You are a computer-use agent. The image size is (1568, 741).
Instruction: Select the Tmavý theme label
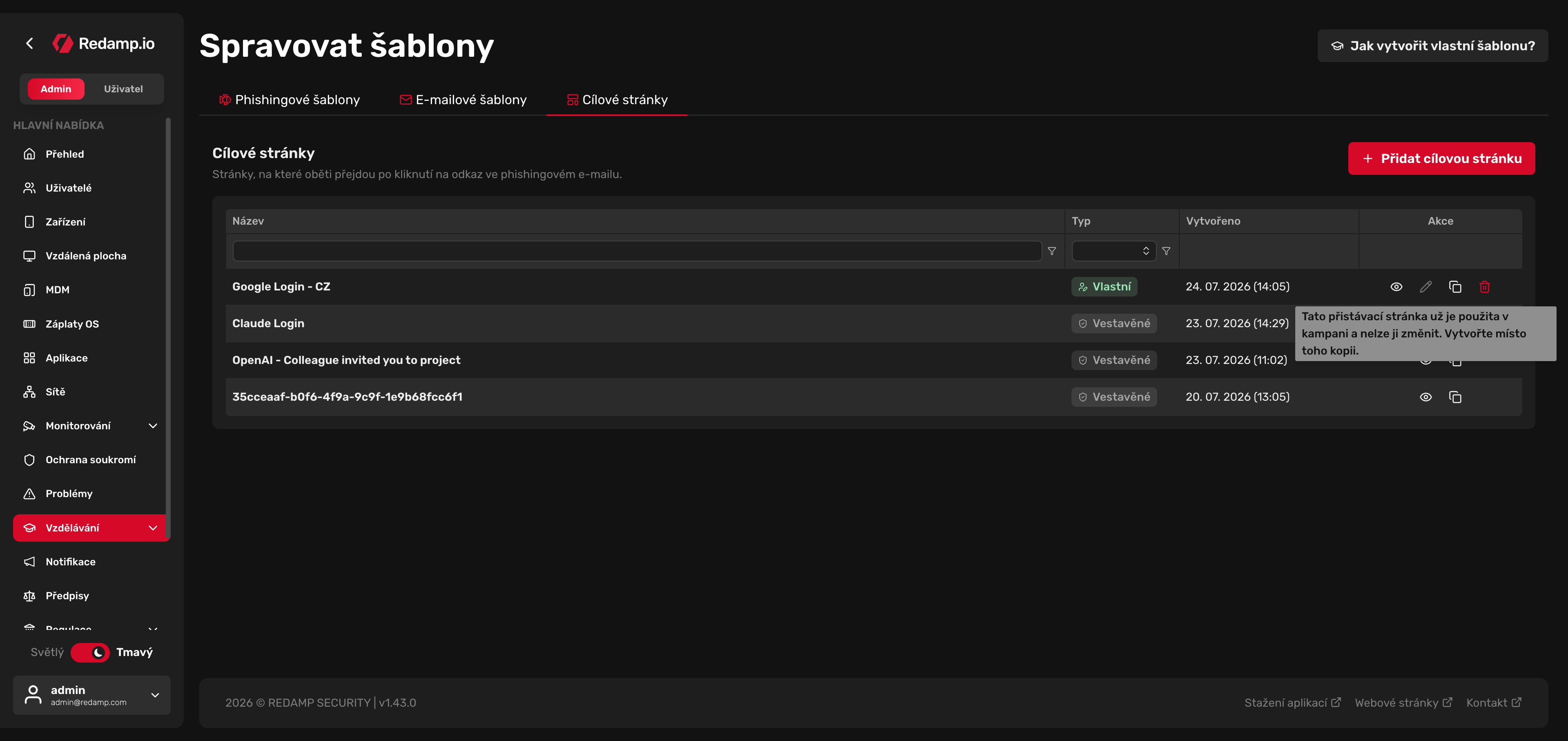[x=134, y=652]
